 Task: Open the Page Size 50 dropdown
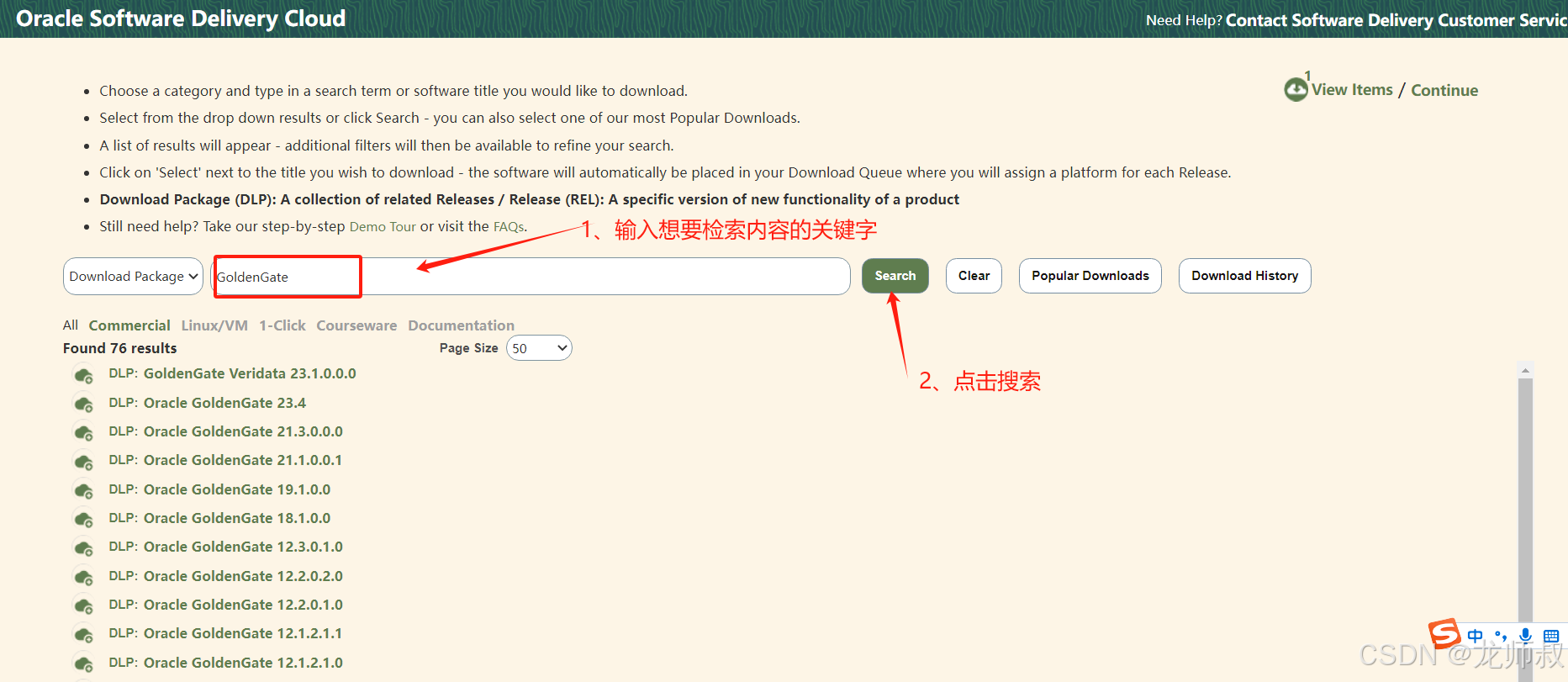pyautogui.click(x=539, y=348)
